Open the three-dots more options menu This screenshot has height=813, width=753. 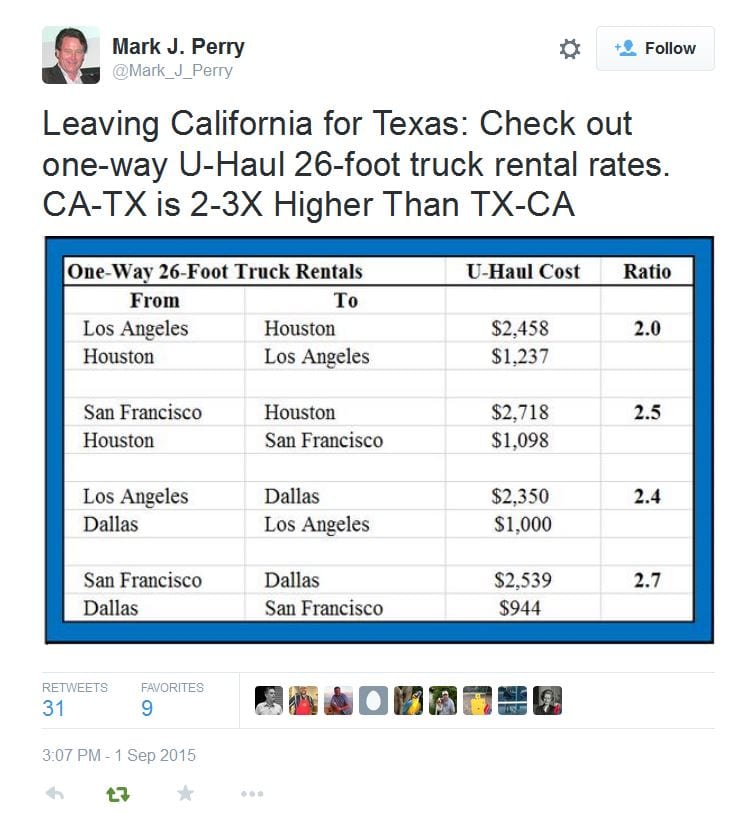pyautogui.click(x=252, y=793)
